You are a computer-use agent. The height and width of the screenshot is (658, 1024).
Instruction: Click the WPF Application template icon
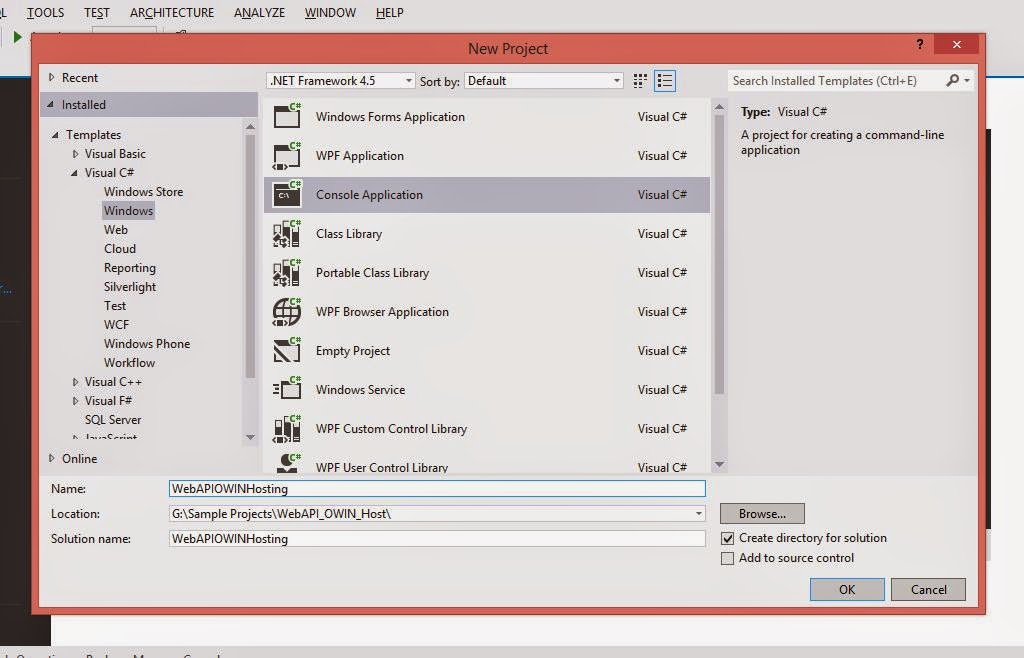click(x=287, y=155)
